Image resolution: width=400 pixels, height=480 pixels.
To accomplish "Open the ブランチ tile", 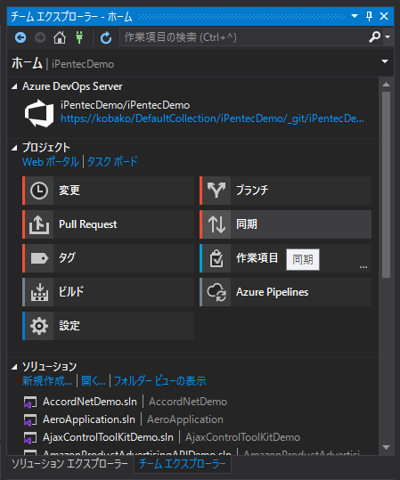I will [285, 191].
